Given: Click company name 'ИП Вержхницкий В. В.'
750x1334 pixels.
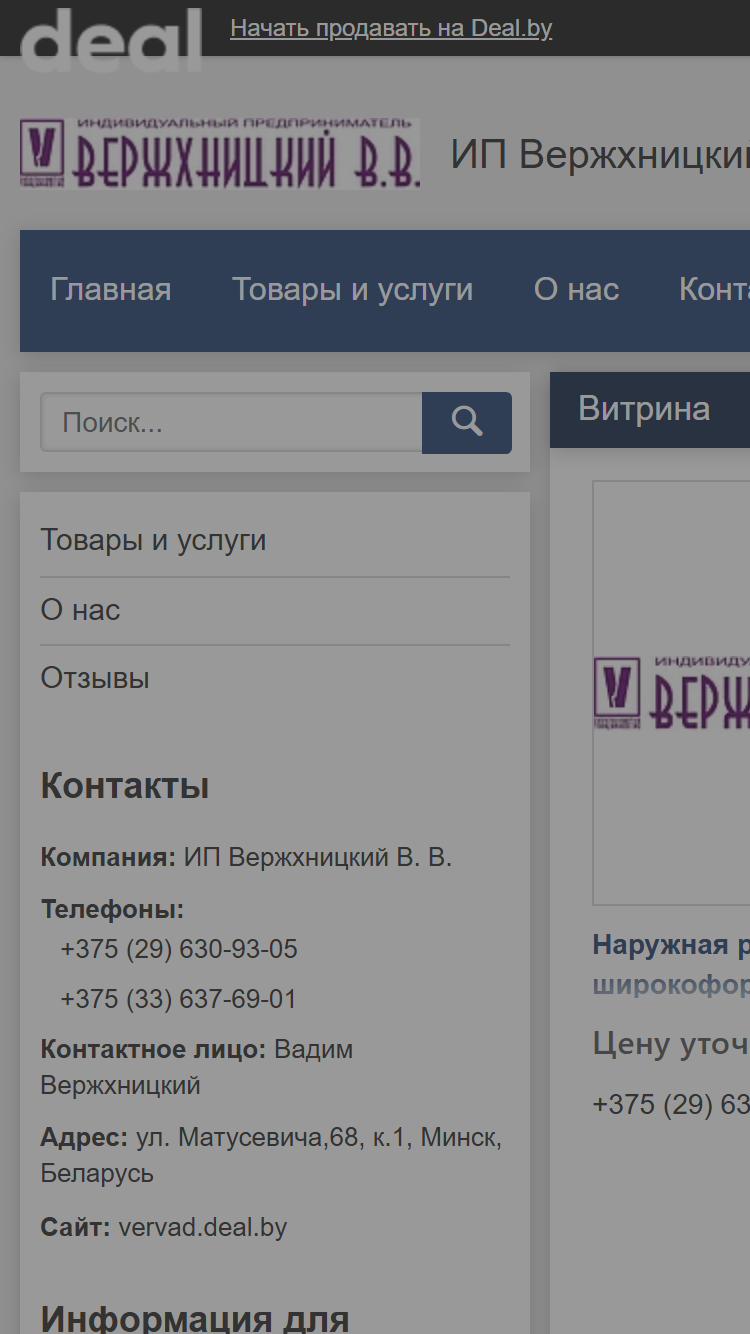Looking at the screenshot, I should [x=318, y=858].
